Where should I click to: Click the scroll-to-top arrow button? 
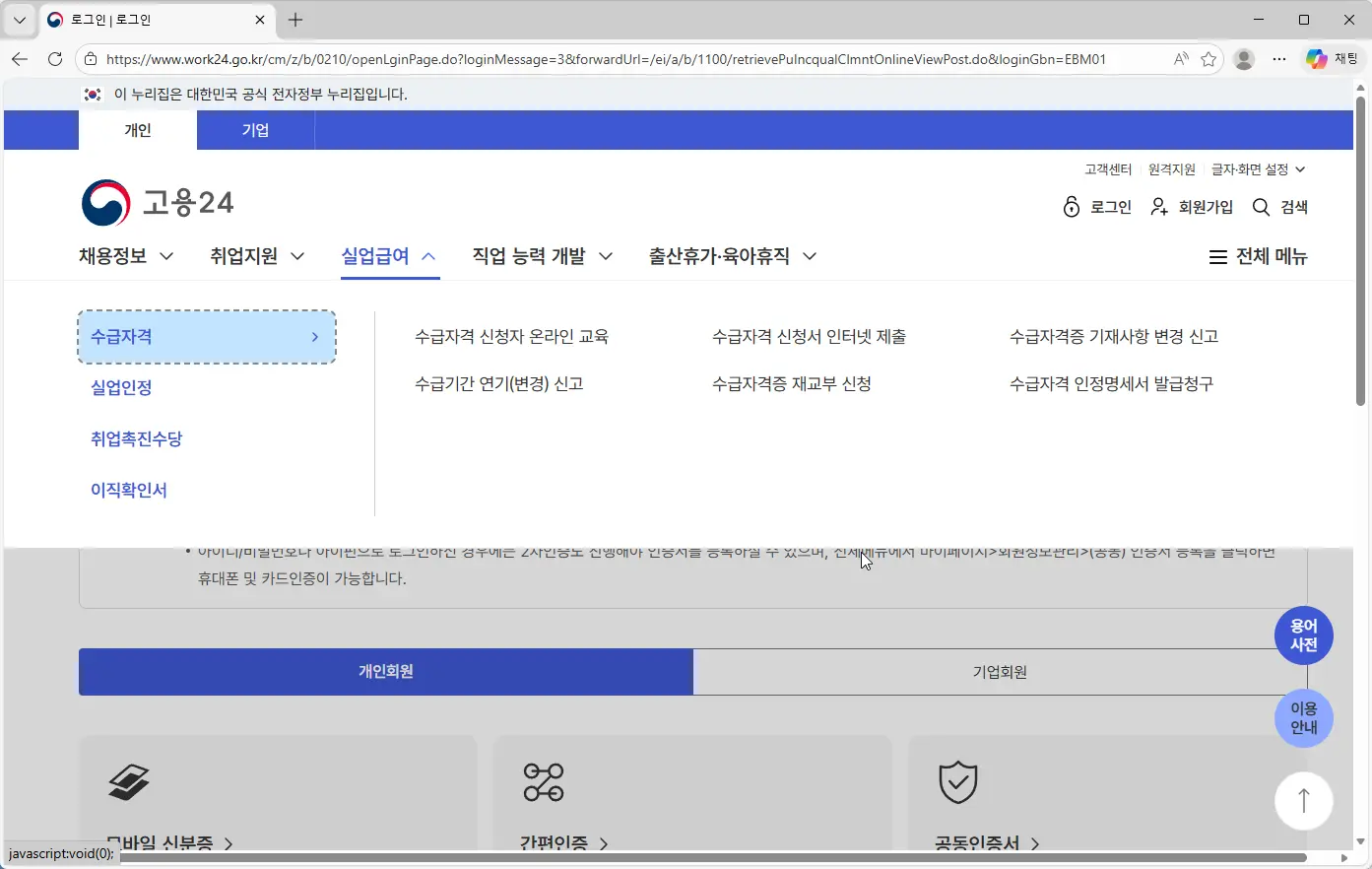tap(1303, 801)
